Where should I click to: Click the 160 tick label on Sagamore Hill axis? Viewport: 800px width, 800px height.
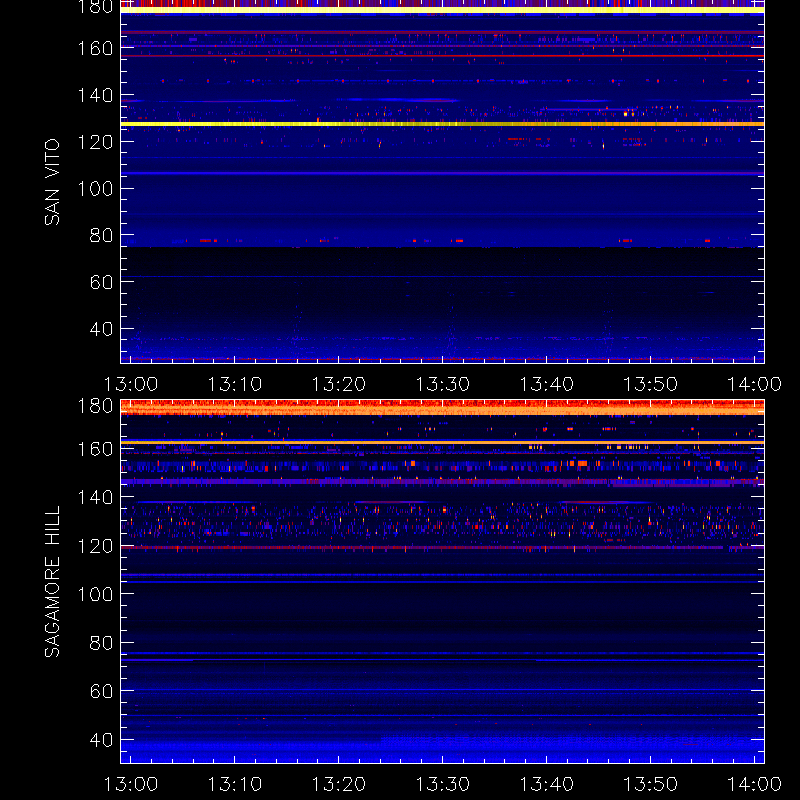pos(95,449)
